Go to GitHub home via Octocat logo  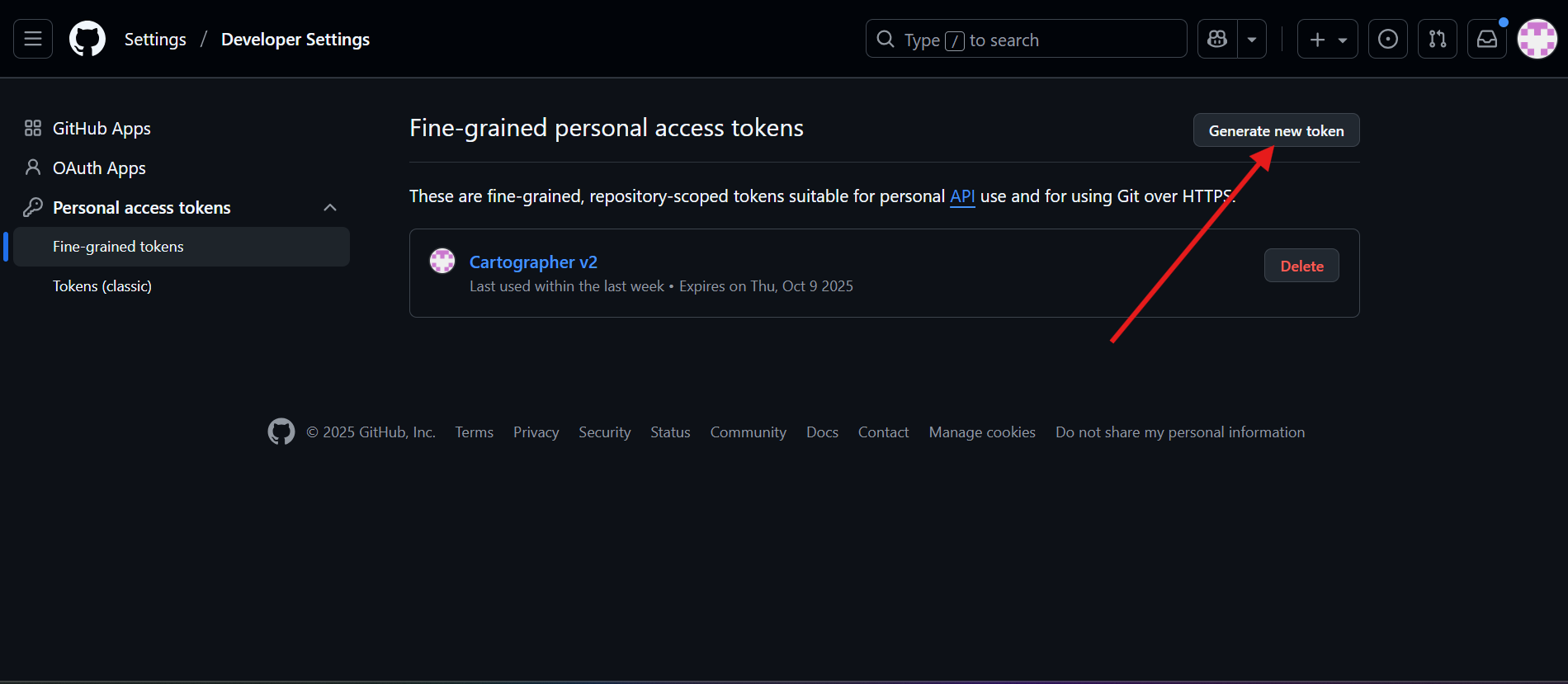87,39
